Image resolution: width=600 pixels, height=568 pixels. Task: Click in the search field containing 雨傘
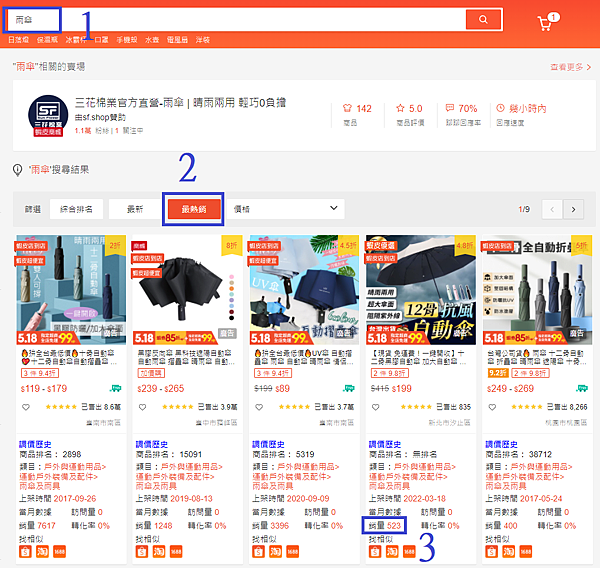click(235, 20)
